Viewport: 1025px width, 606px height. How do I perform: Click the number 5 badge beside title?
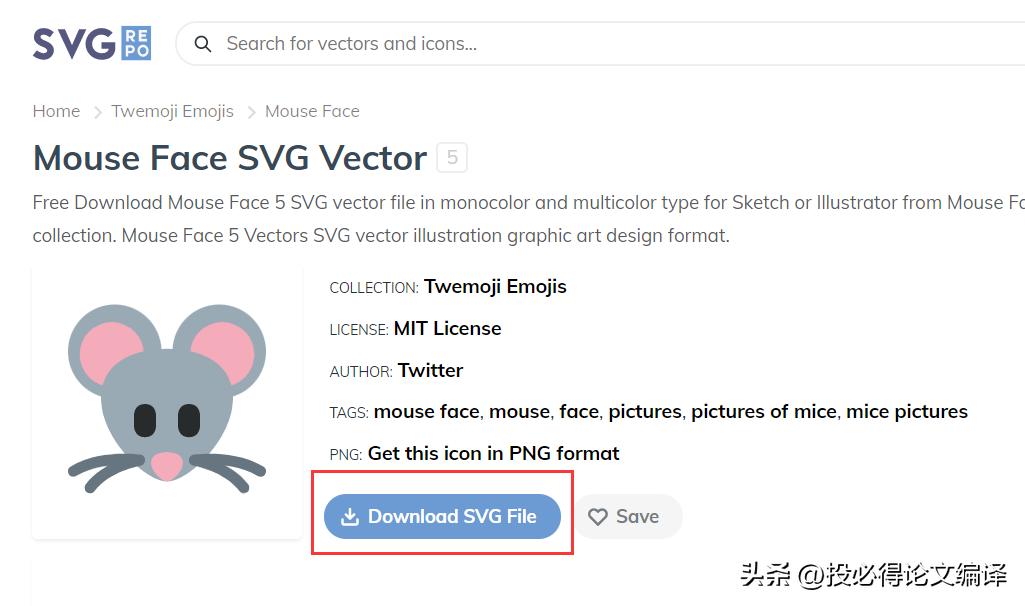tap(452, 158)
